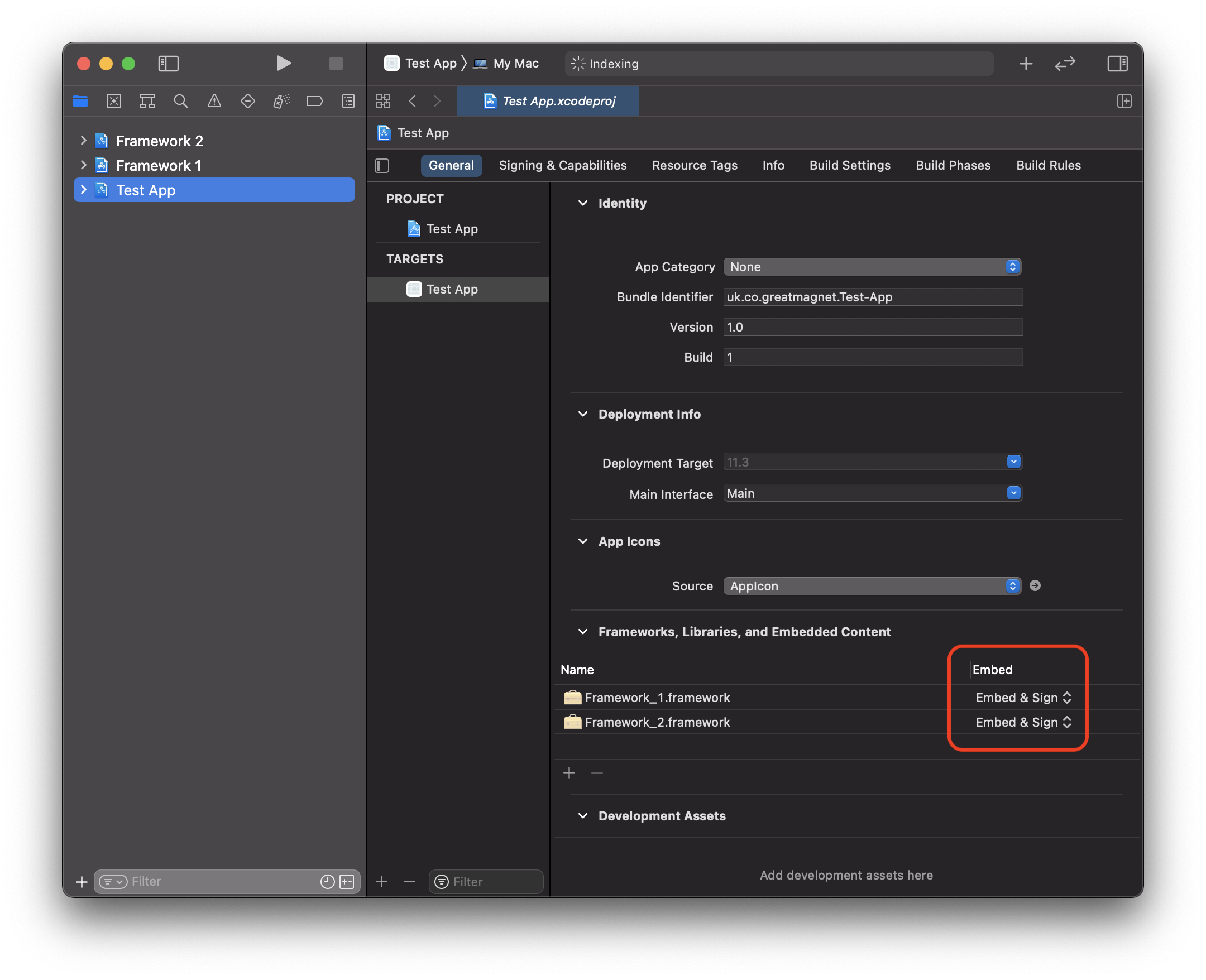
Task: Switch to Resource Tags tab
Action: click(x=695, y=165)
